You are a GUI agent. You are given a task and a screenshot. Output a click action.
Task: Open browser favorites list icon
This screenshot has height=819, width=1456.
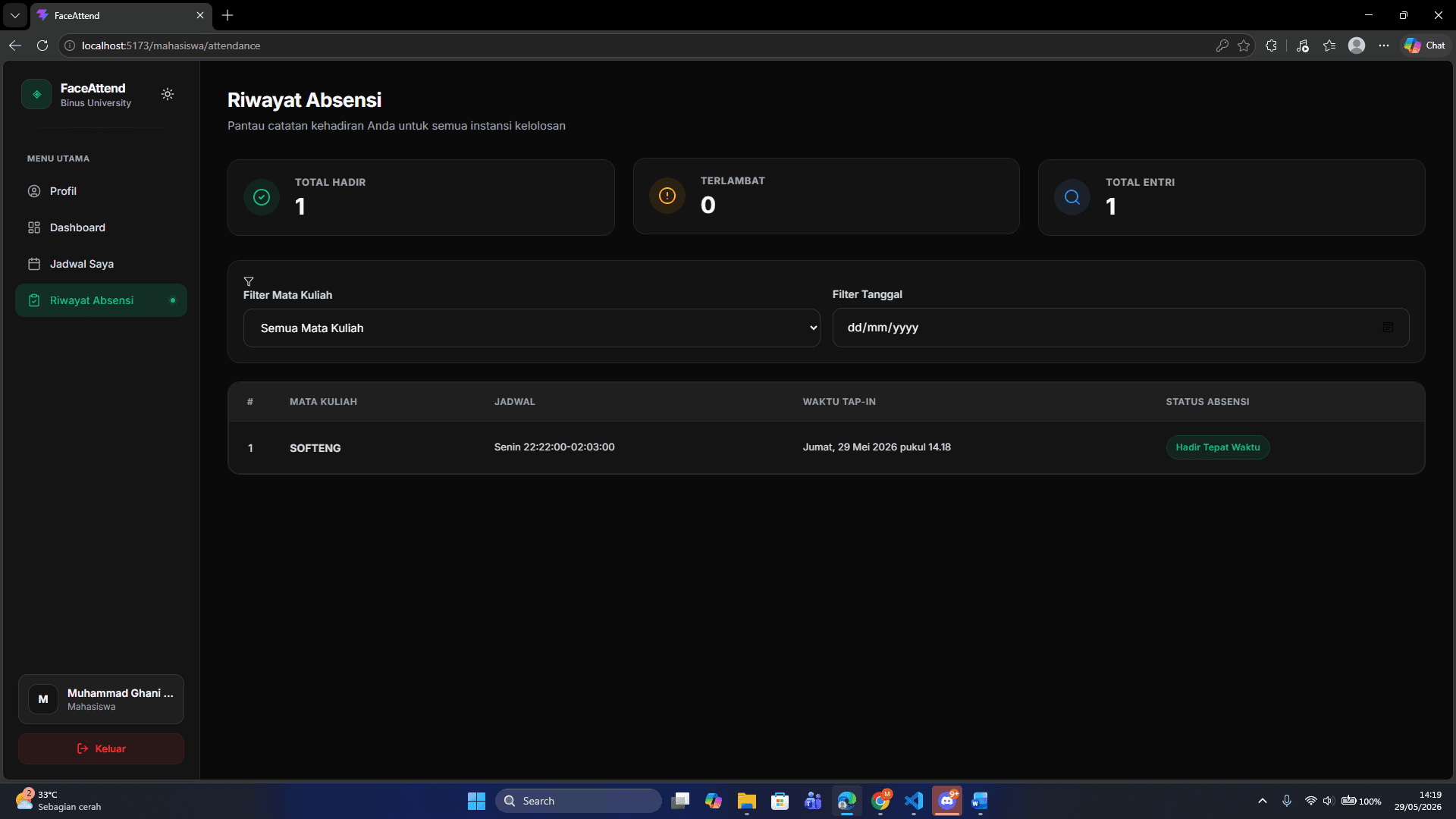[x=1329, y=45]
